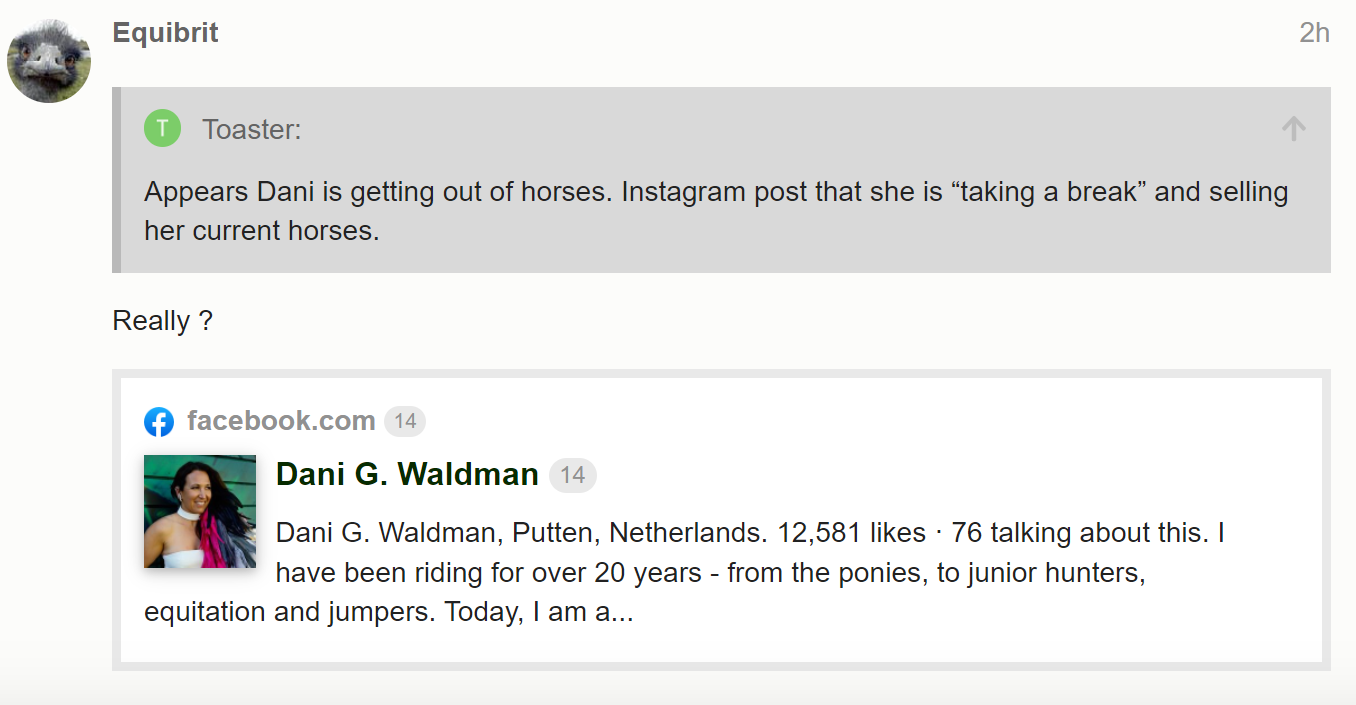Click the 14 badge next to Dani G. Waldman
The height and width of the screenshot is (705, 1356).
pos(573,474)
